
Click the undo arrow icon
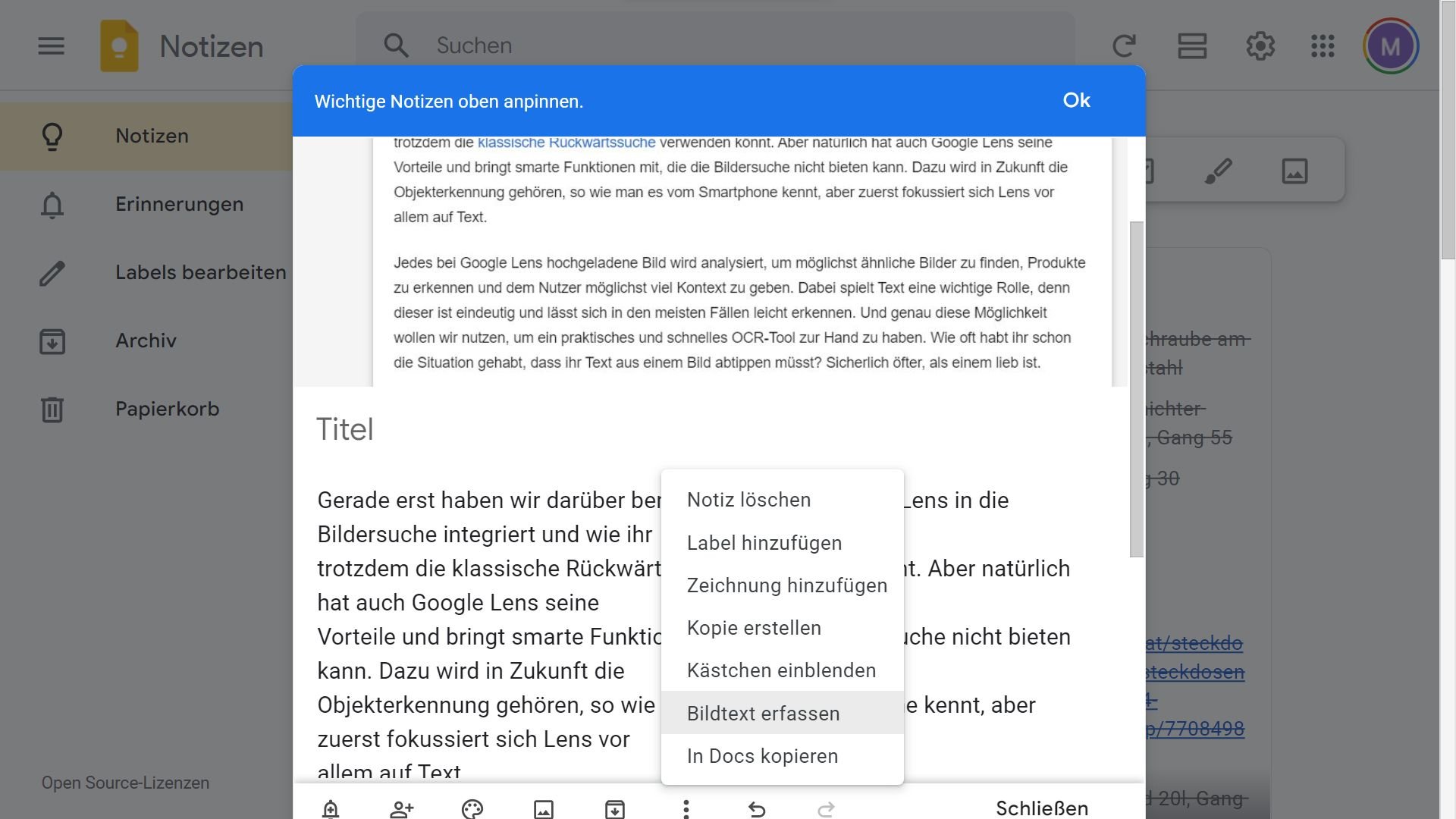click(756, 808)
